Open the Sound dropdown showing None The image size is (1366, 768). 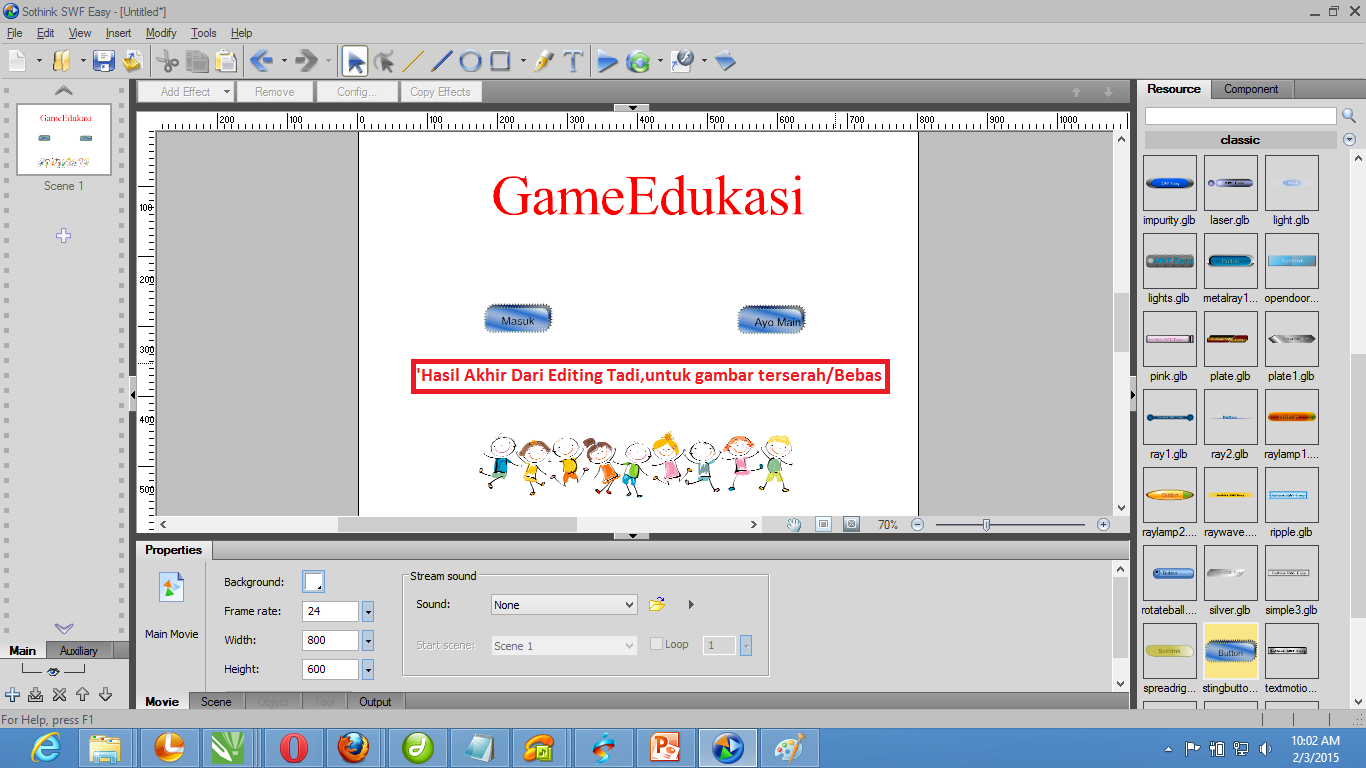[x=563, y=604]
